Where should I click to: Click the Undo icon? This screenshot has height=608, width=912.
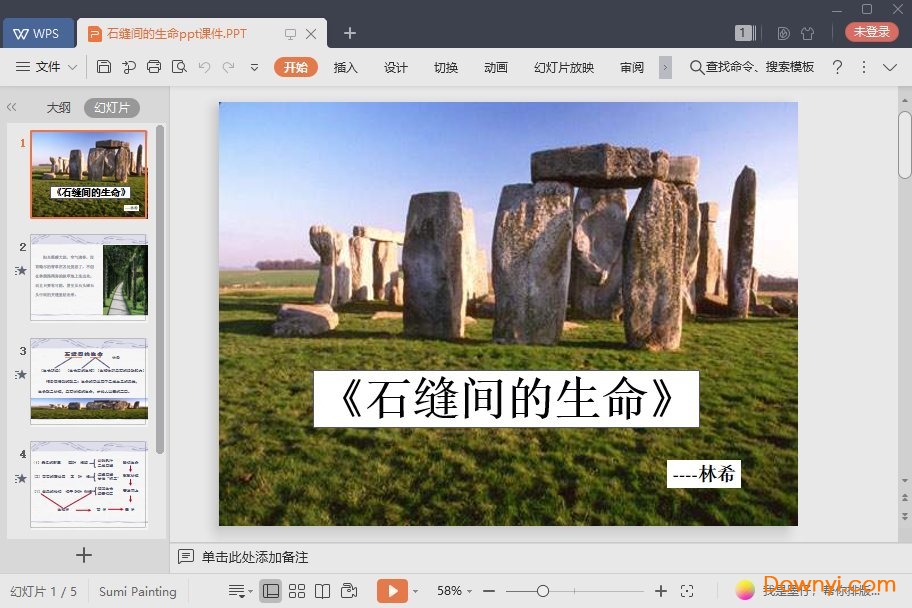(x=205, y=67)
